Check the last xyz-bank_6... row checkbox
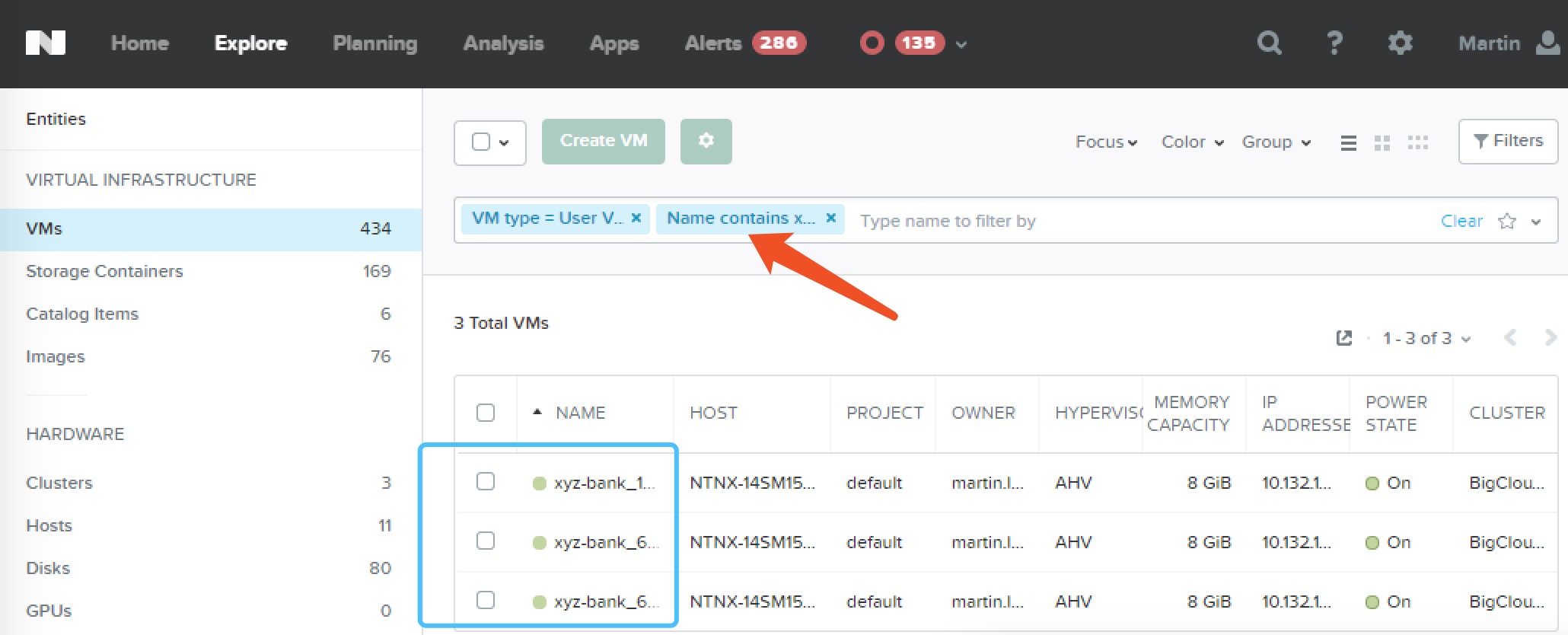 486,600
